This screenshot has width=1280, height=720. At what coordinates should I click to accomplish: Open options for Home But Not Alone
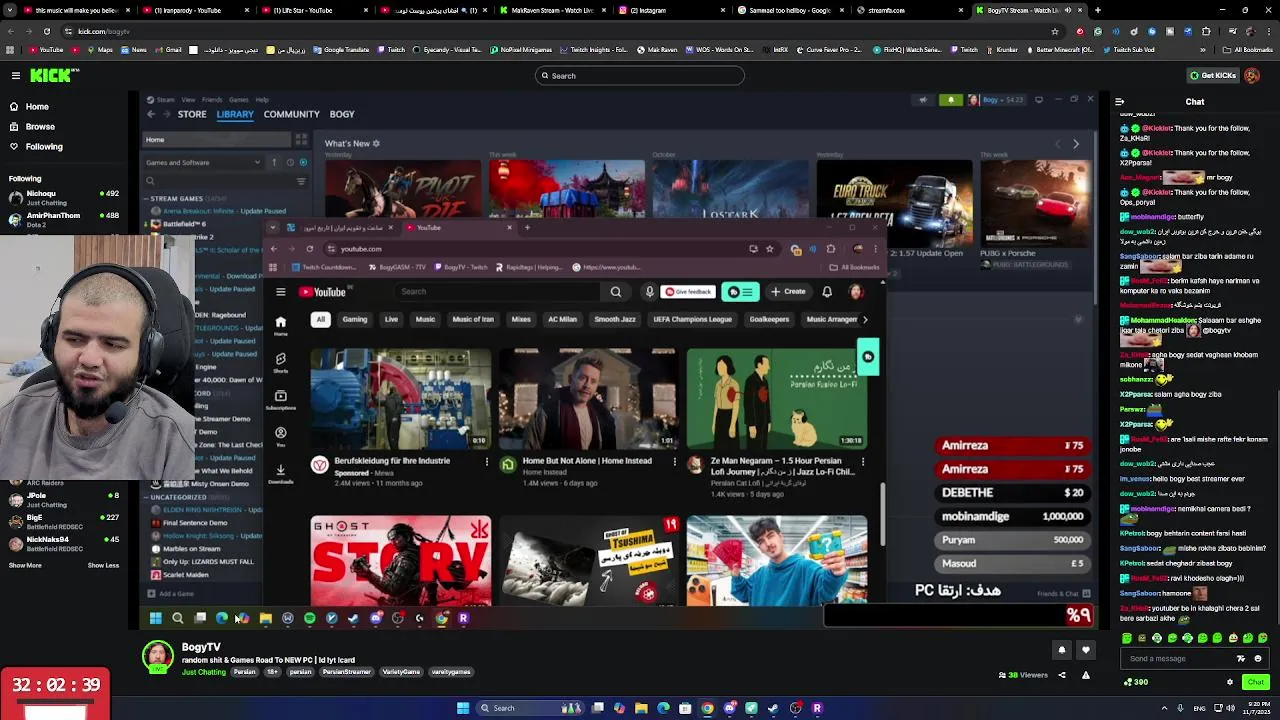point(675,461)
